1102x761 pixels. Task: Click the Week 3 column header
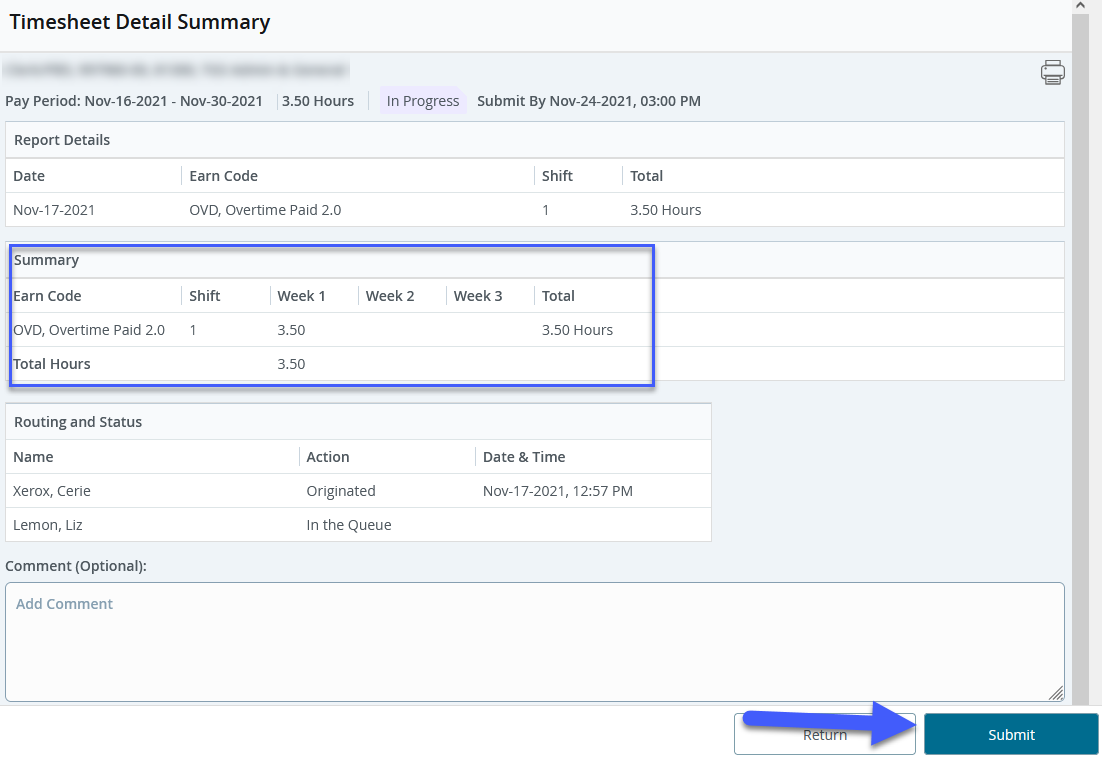[x=477, y=296]
